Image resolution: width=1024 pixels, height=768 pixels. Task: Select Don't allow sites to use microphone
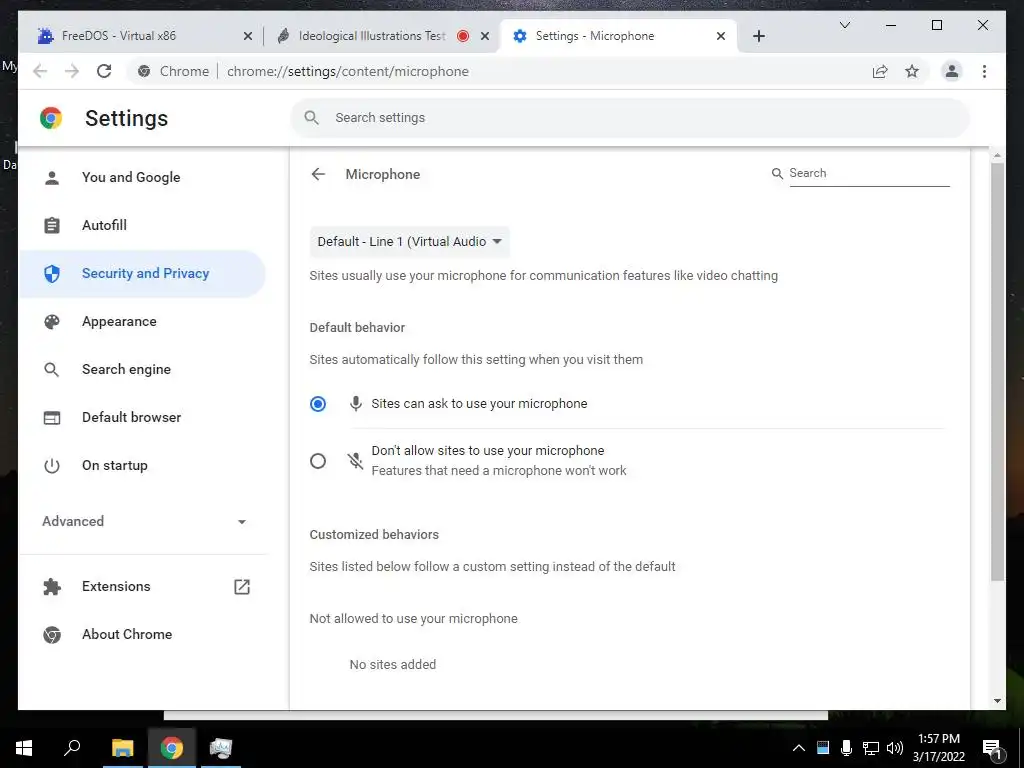point(317,461)
